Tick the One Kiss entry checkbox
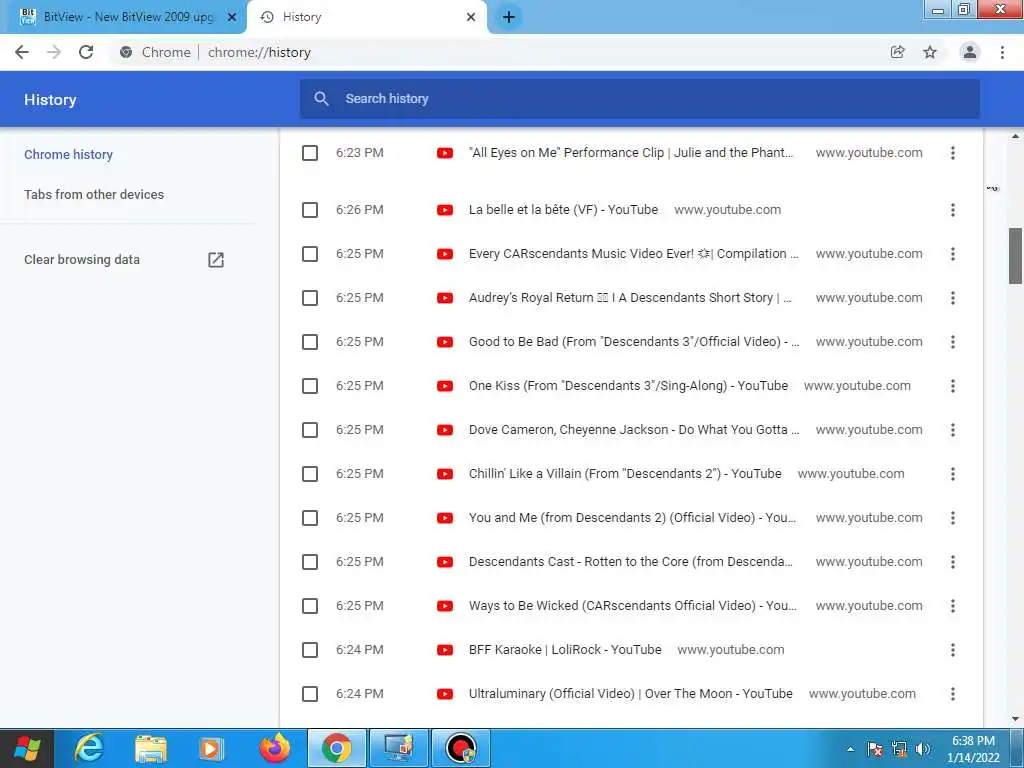The image size is (1024, 768). tap(310, 386)
